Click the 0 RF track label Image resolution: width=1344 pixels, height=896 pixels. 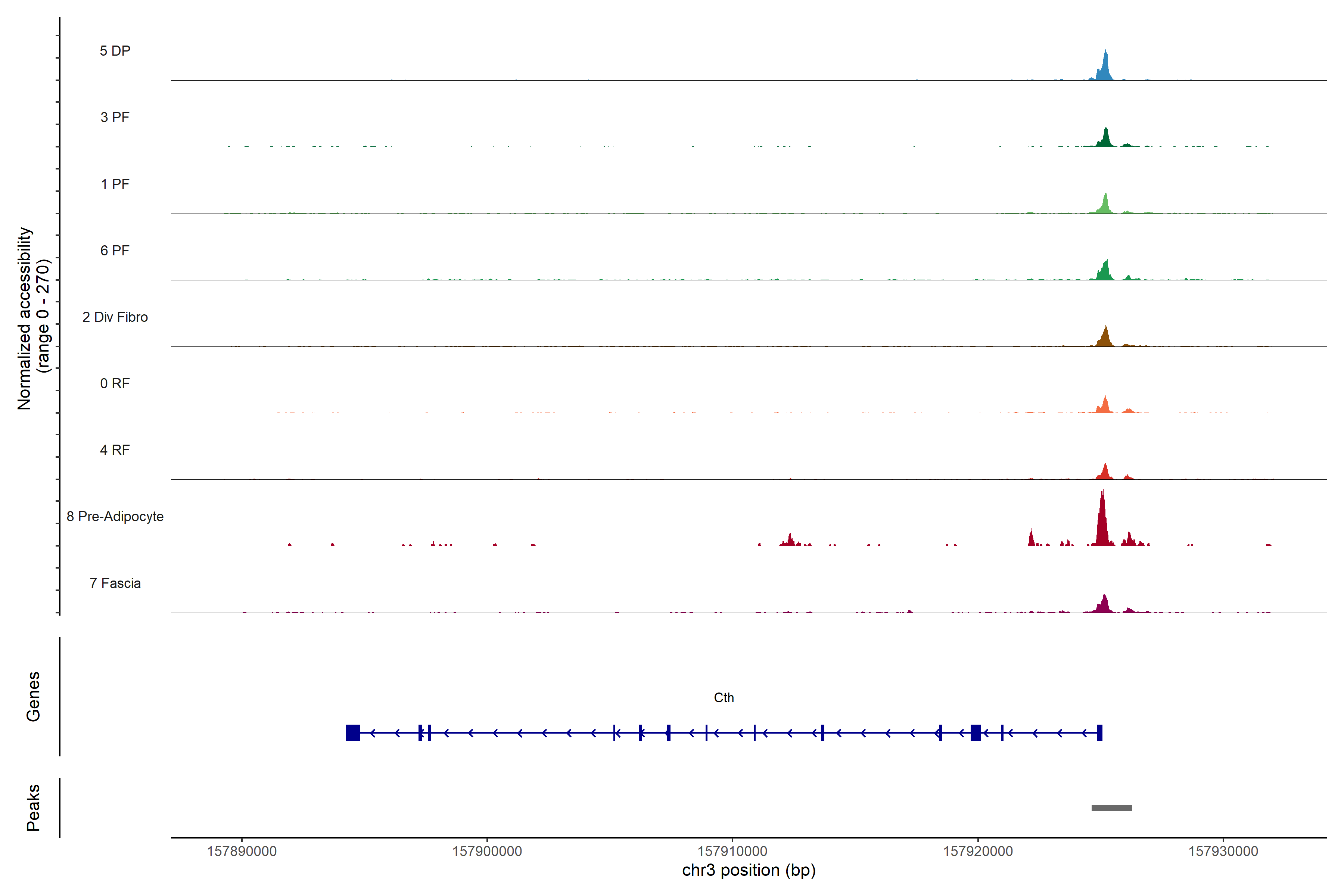pos(115,383)
